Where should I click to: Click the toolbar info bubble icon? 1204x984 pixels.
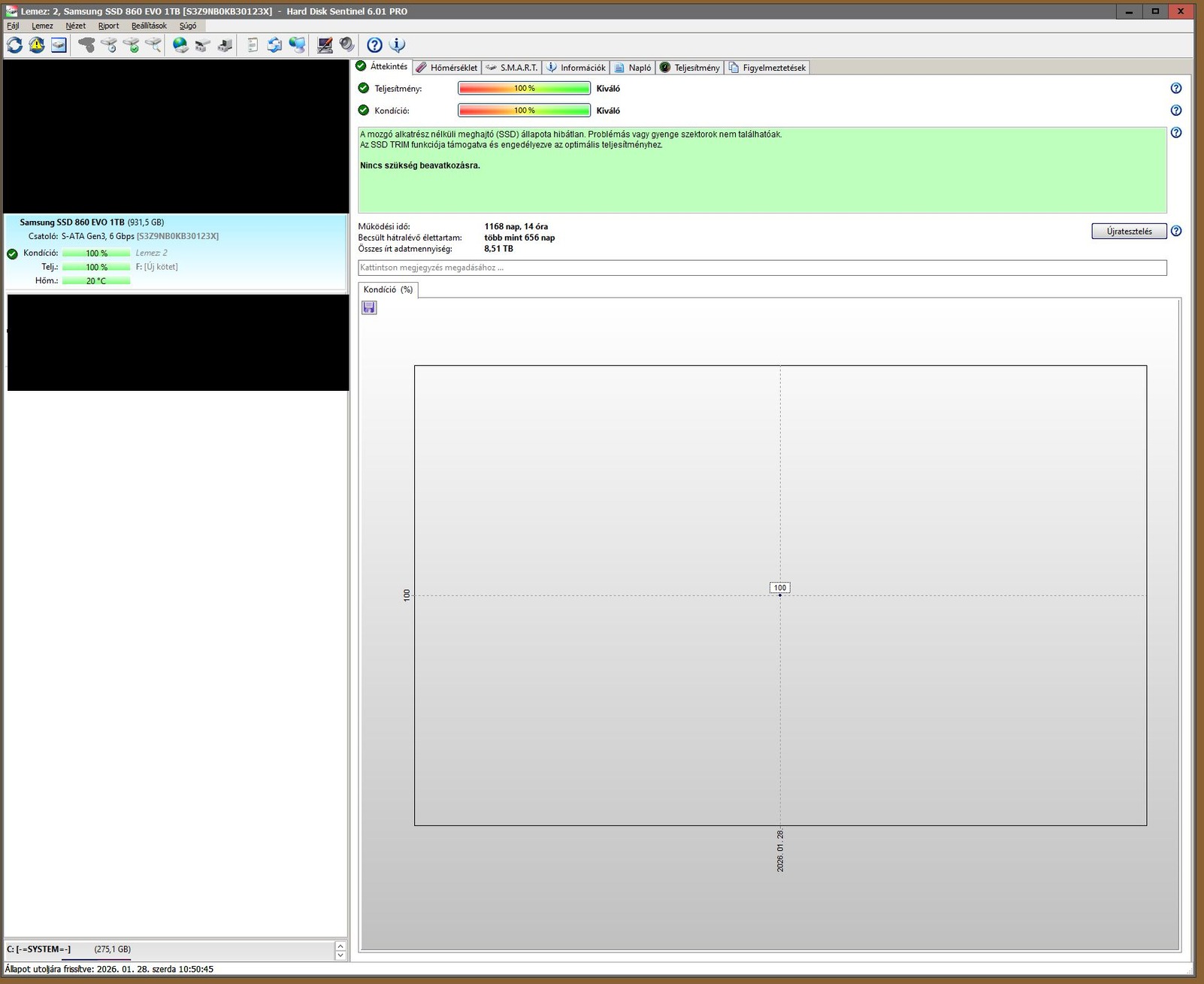click(x=397, y=45)
